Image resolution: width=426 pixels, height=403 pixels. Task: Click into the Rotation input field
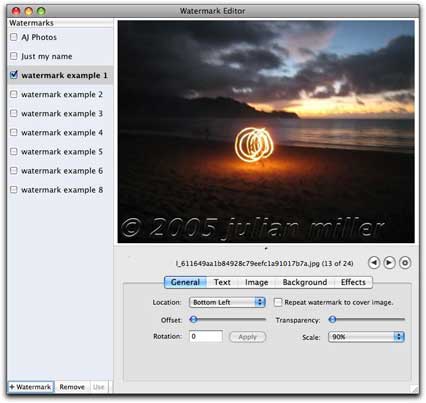pyautogui.click(x=206, y=336)
